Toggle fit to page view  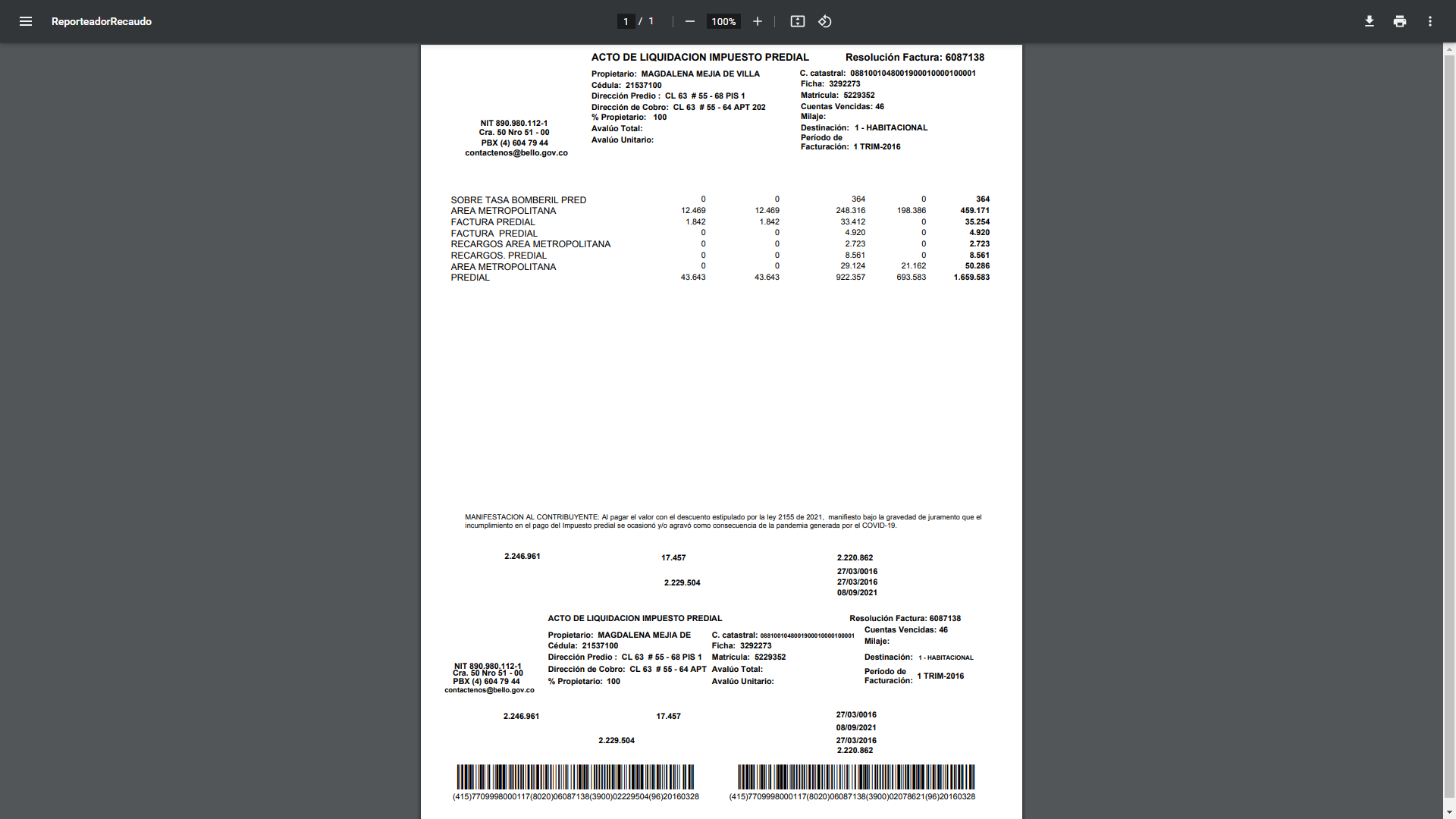pos(797,21)
